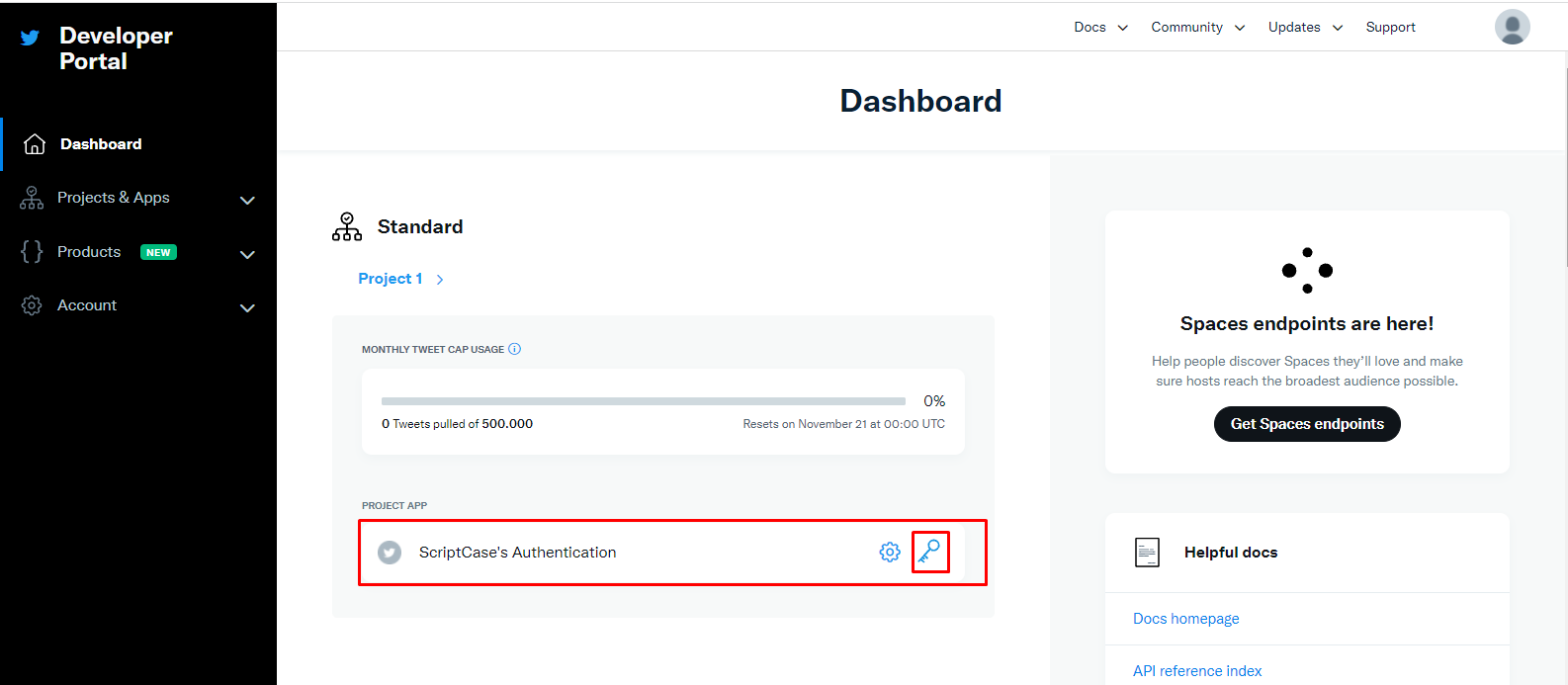Click the Resets on November 21 text
This screenshot has width=1568, height=685.
(844, 424)
